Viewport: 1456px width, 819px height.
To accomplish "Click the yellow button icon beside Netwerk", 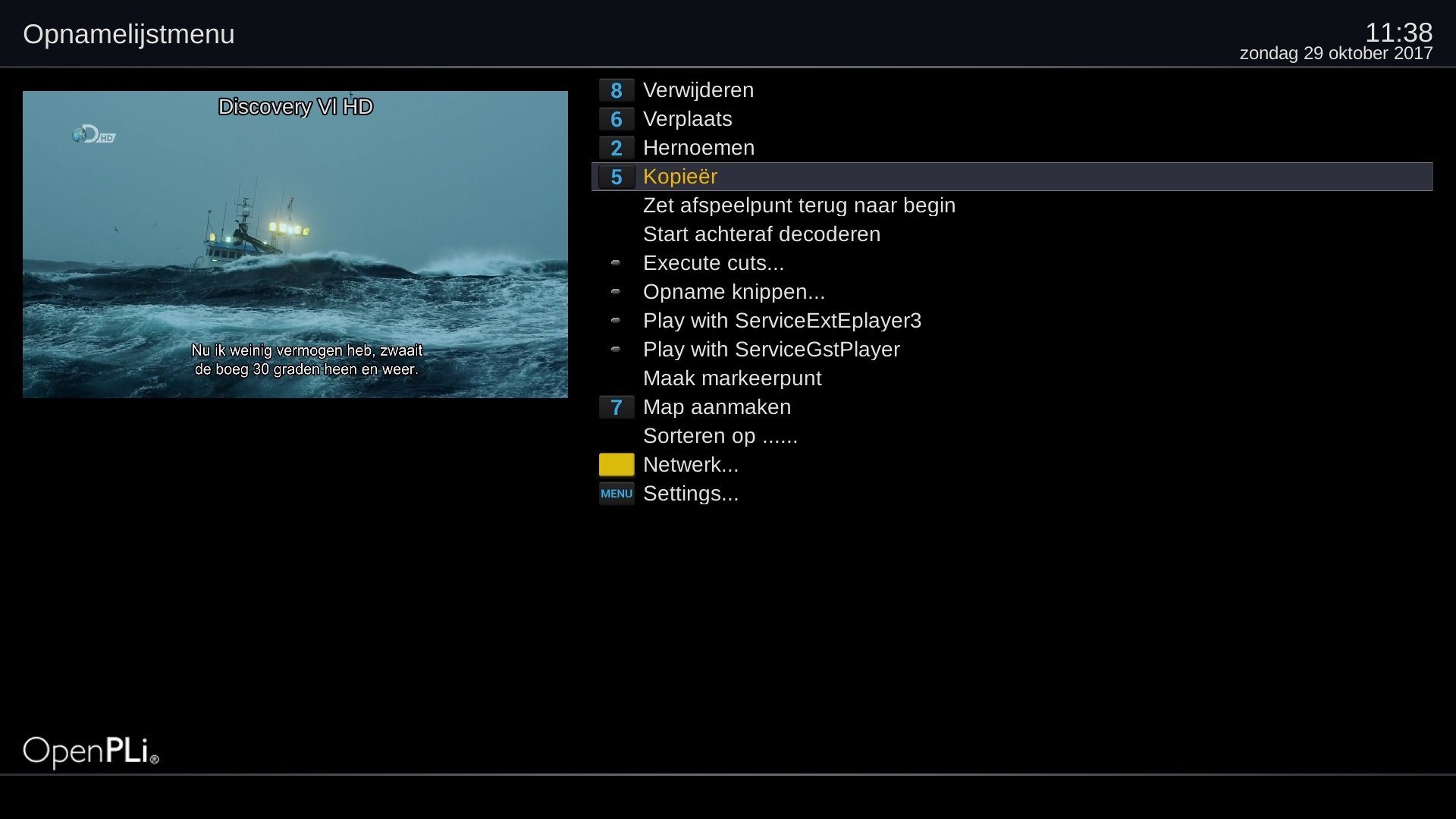I will 617,465.
